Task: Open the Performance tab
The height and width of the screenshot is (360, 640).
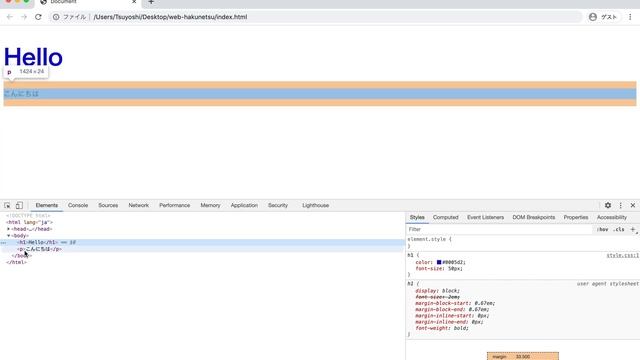Action: coord(175,205)
